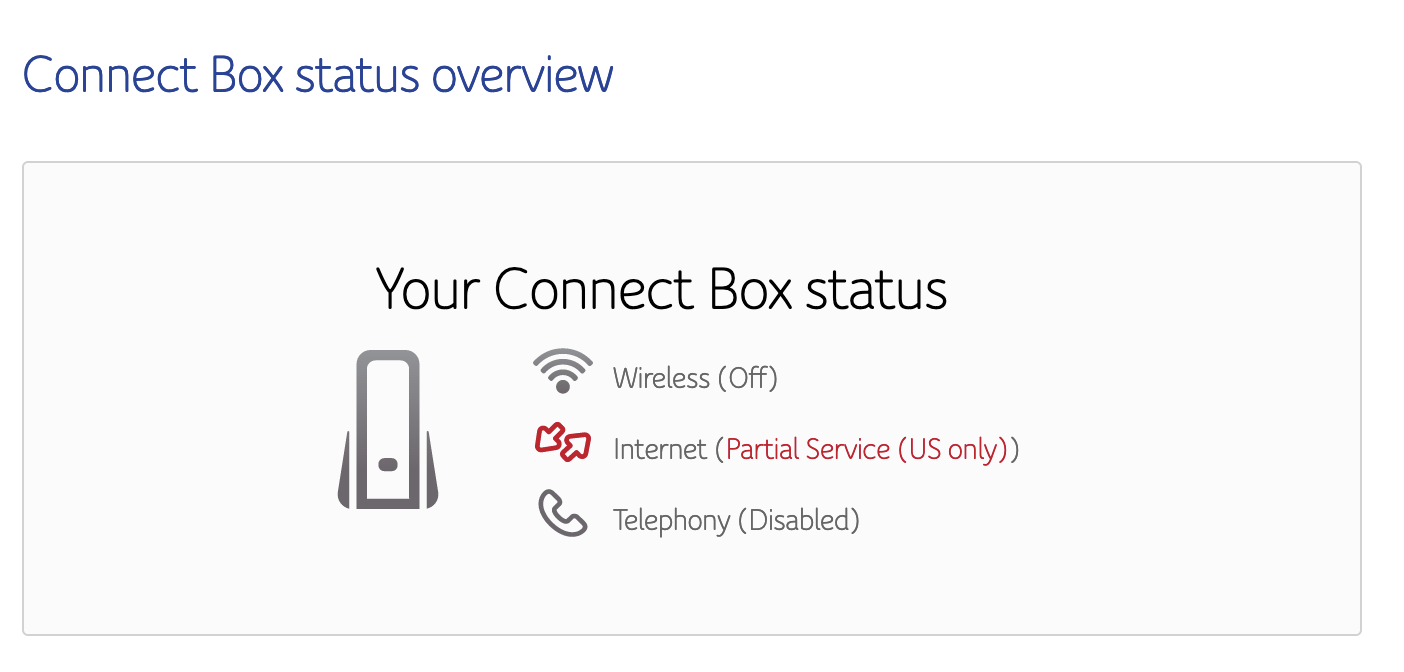Viewport: 1404px width, 672px height.
Task: Click the red Internet arrows icon
Action: coord(562,442)
